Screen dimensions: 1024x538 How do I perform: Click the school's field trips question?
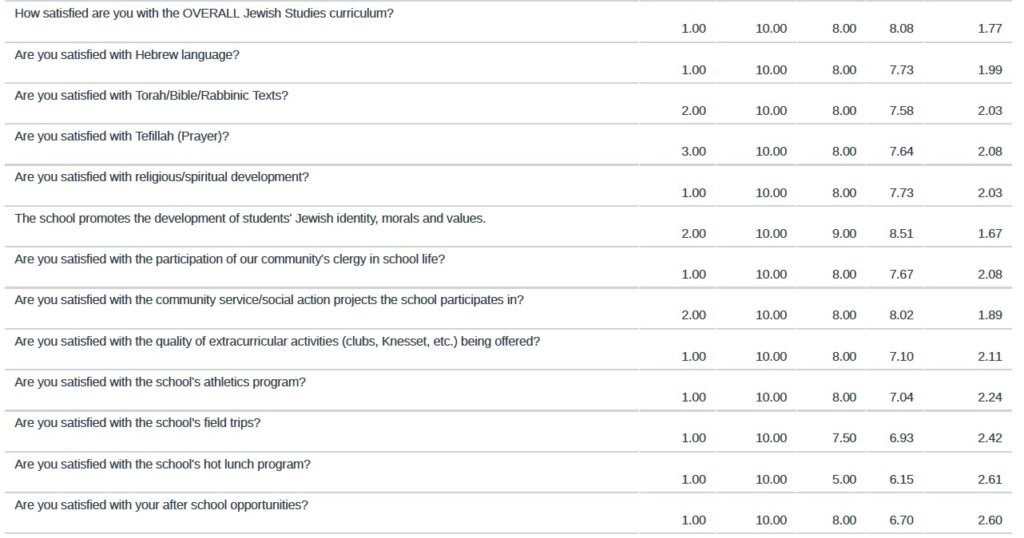coord(137,422)
